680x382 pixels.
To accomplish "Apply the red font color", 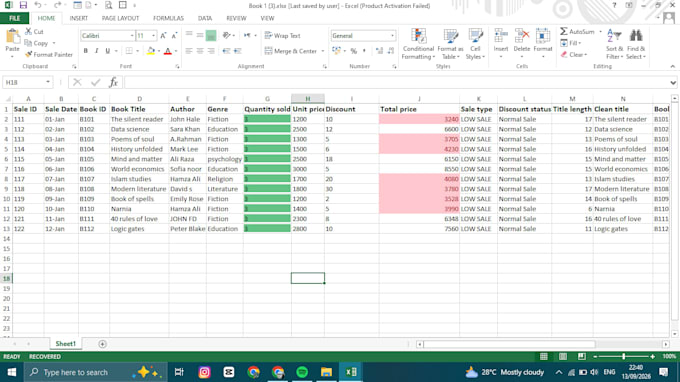I will pyautogui.click(x=168, y=51).
